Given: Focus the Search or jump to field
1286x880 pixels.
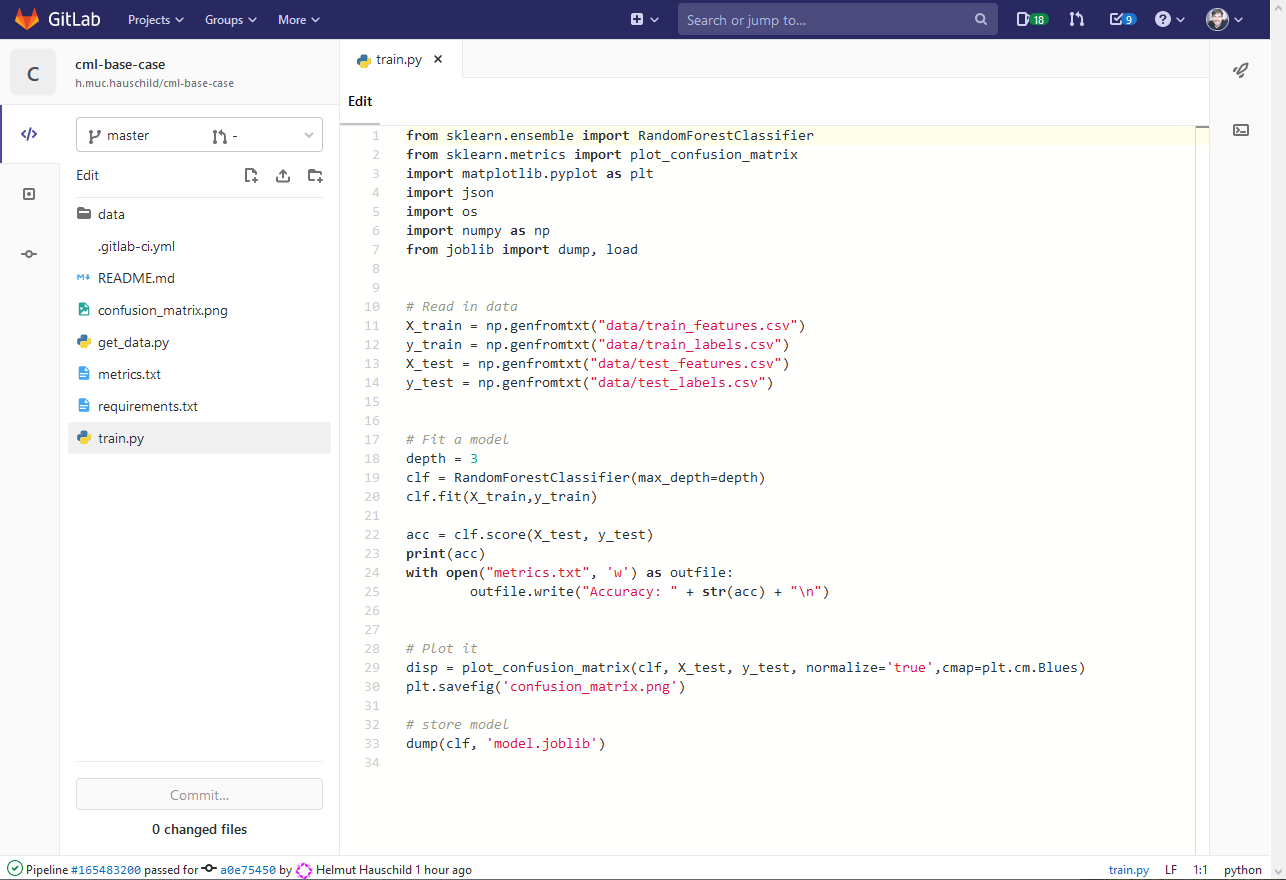Looking at the screenshot, I should (x=837, y=20).
